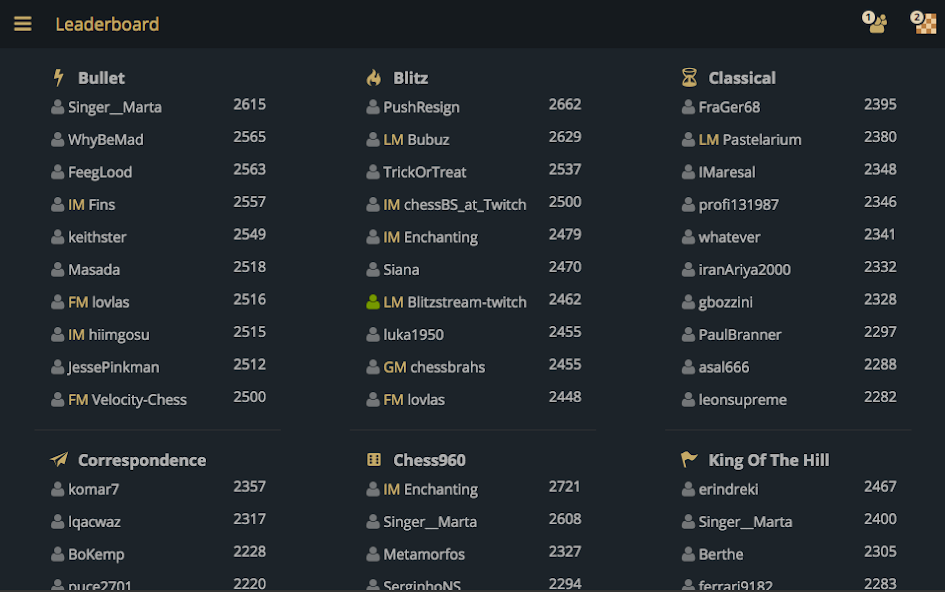Image resolution: width=945 pixels, height=592 pixels.
Task: Click the Correspondence paper plane icon
Action: [x=60, y=460]
